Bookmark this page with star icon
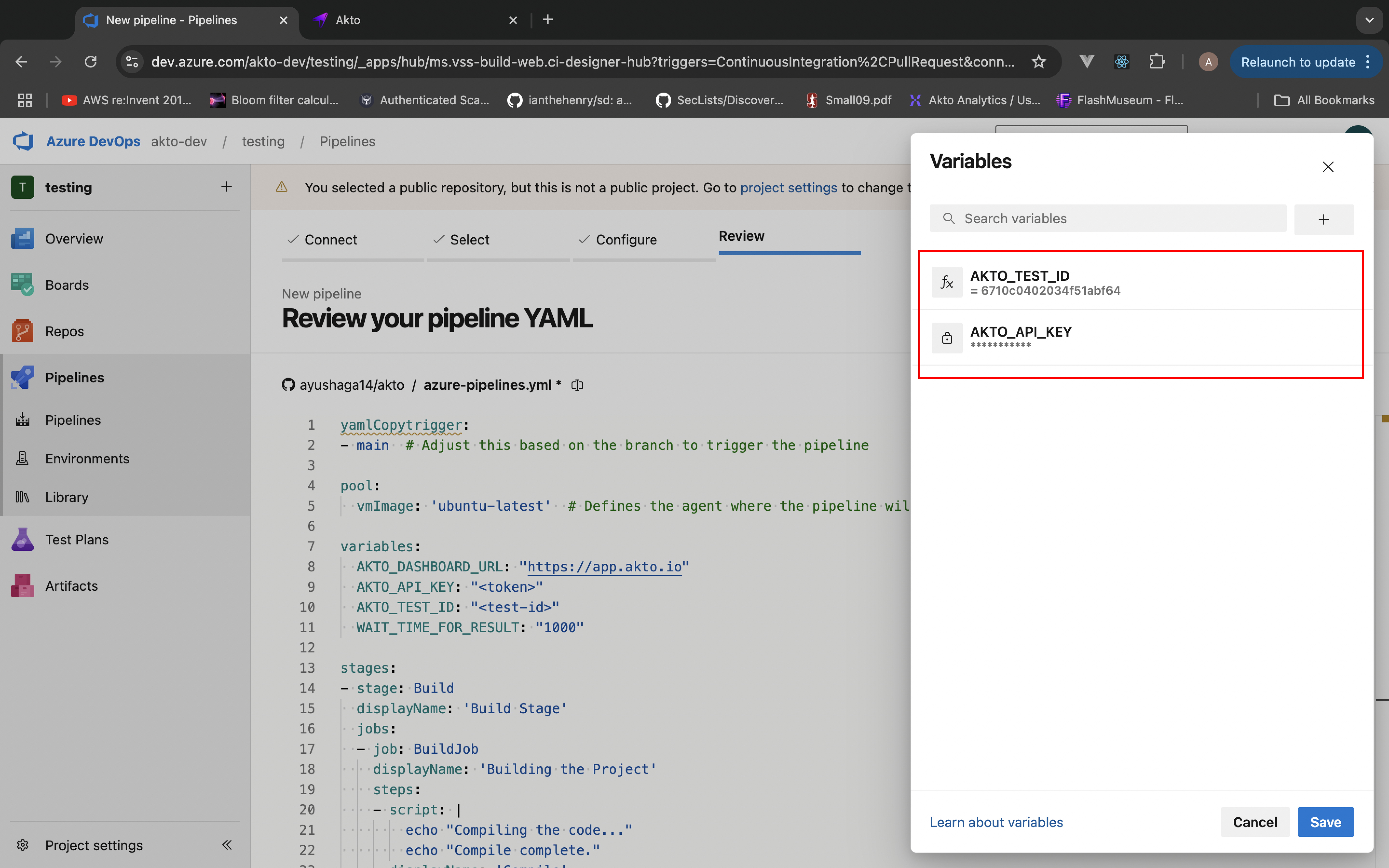The image size is (1389, 868). click(1038, 62)
